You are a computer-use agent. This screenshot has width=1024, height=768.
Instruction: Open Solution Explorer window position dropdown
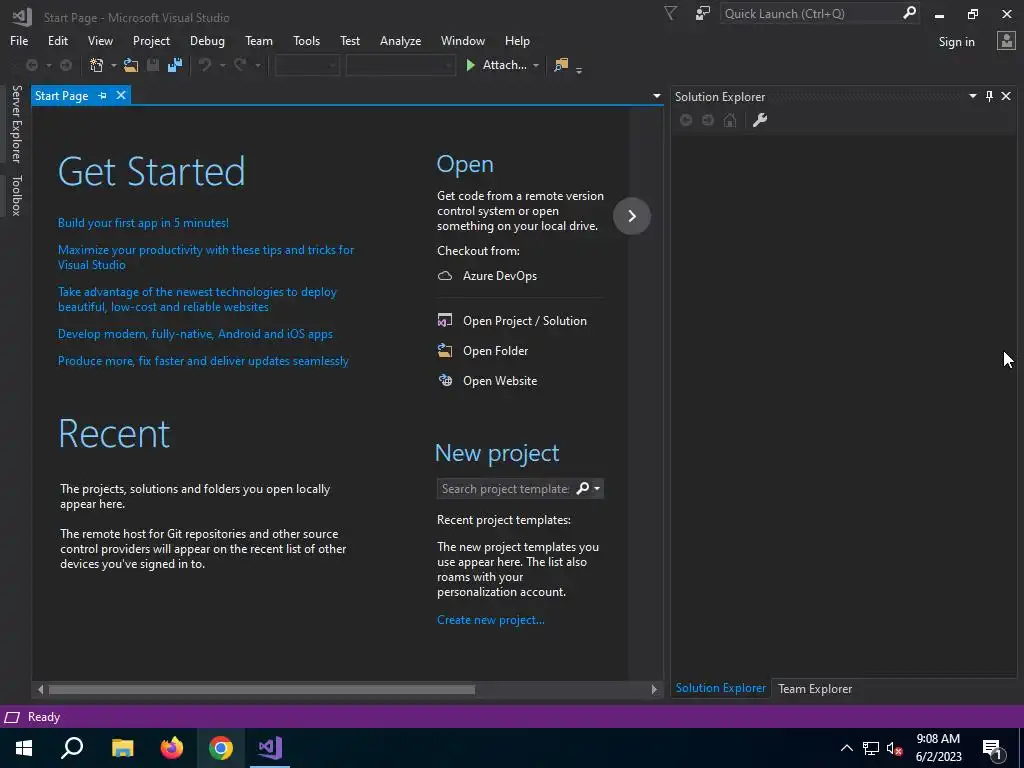972,96
